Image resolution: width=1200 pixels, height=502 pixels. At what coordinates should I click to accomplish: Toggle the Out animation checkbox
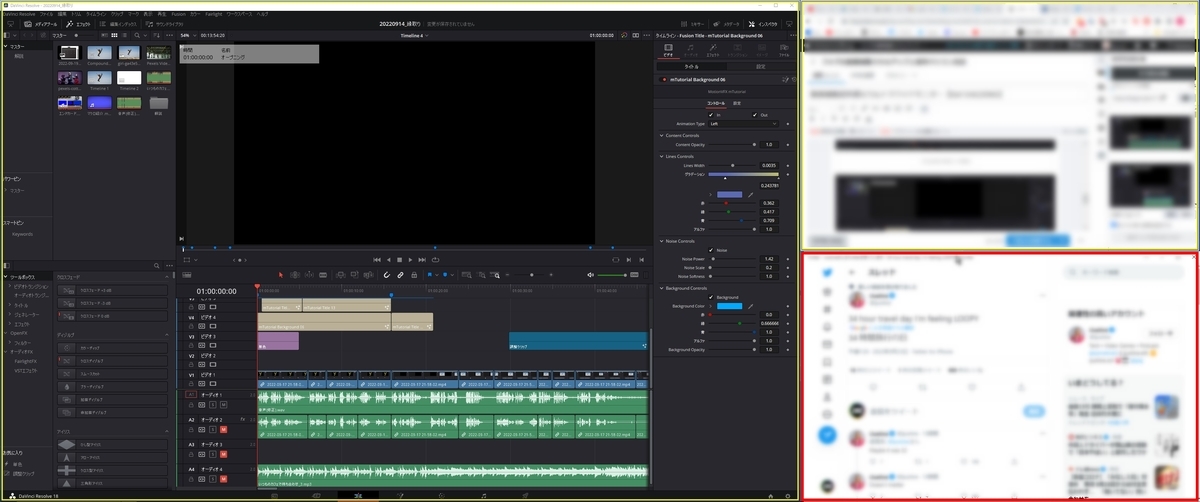click(754, 115)
